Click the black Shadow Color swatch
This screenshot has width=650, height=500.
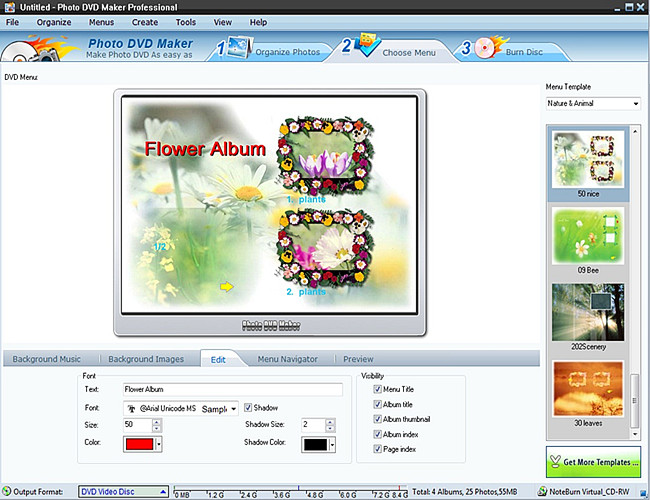[315, 444]
